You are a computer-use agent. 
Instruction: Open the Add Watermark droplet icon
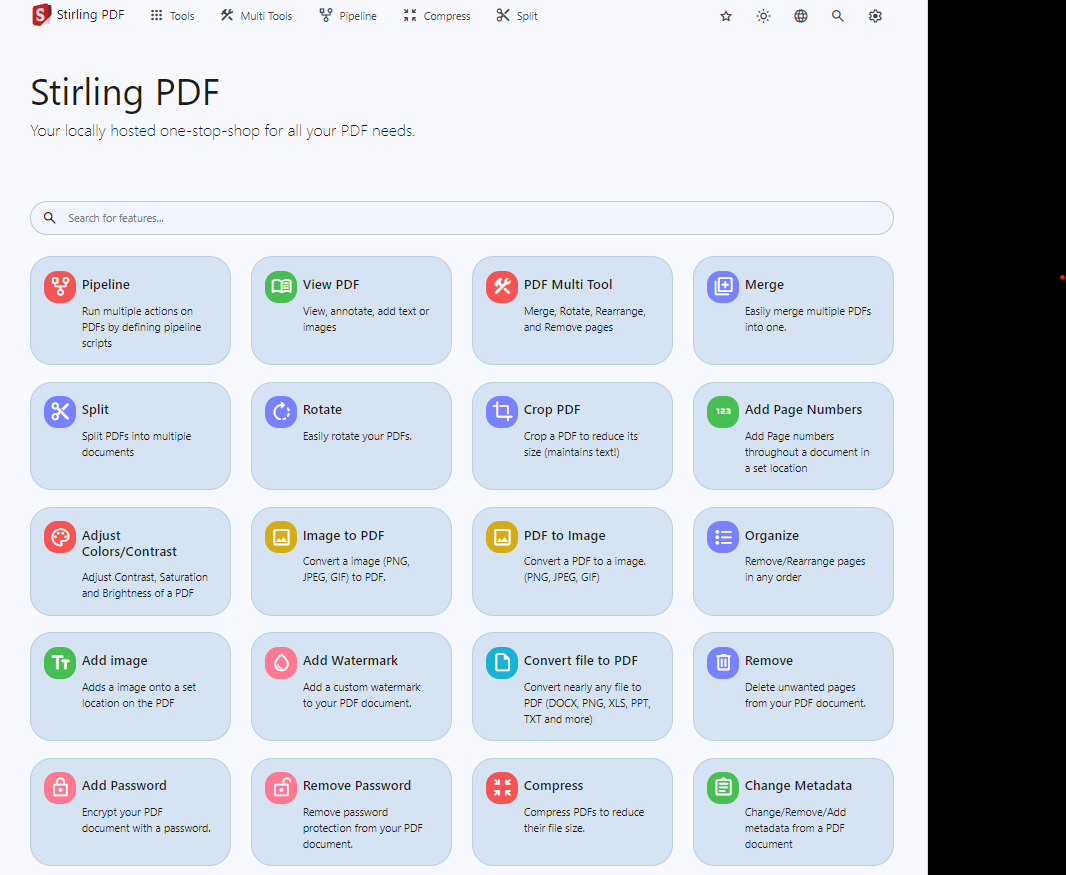281,663
